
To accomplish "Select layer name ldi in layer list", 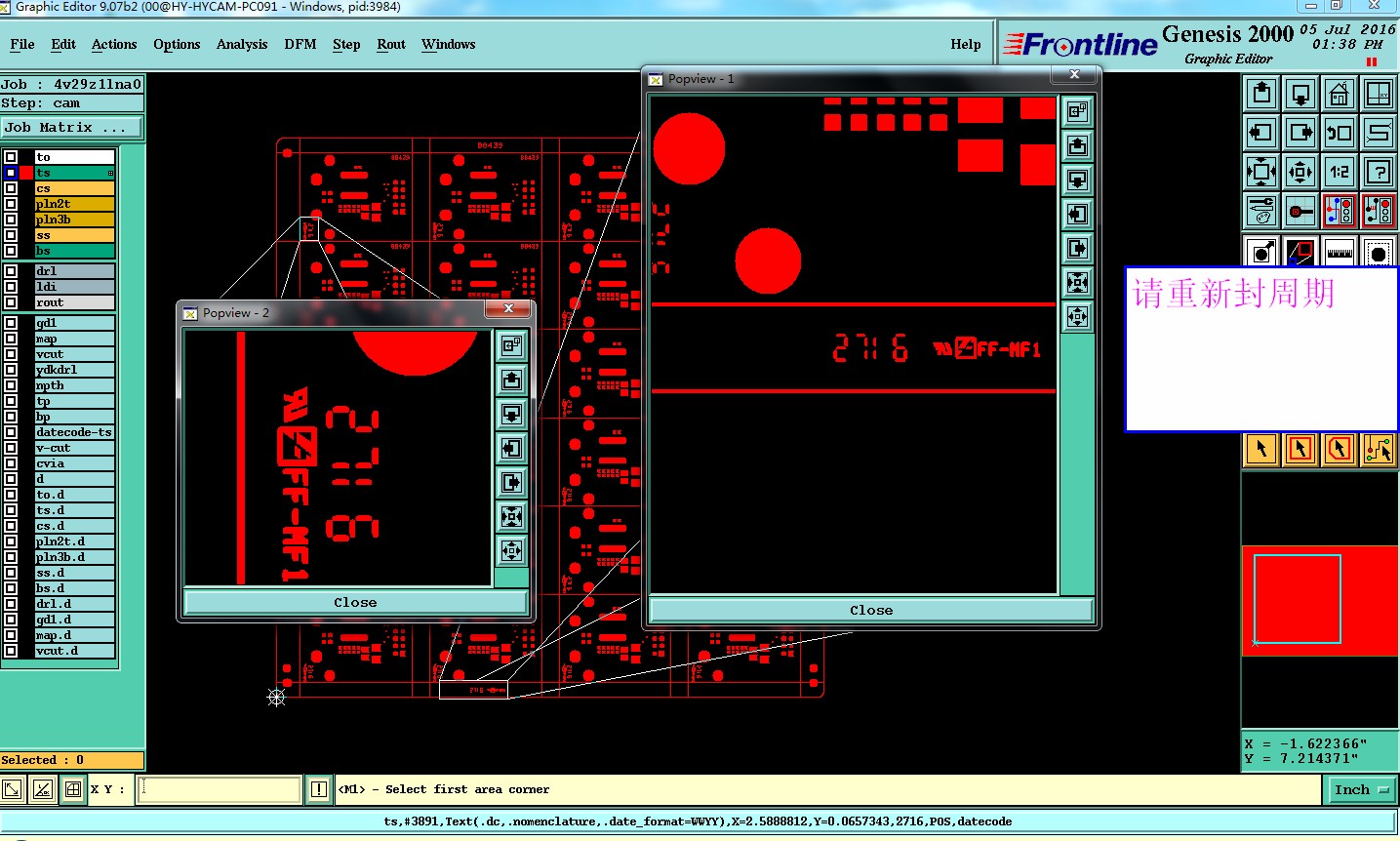I will (x=74, y=287).
